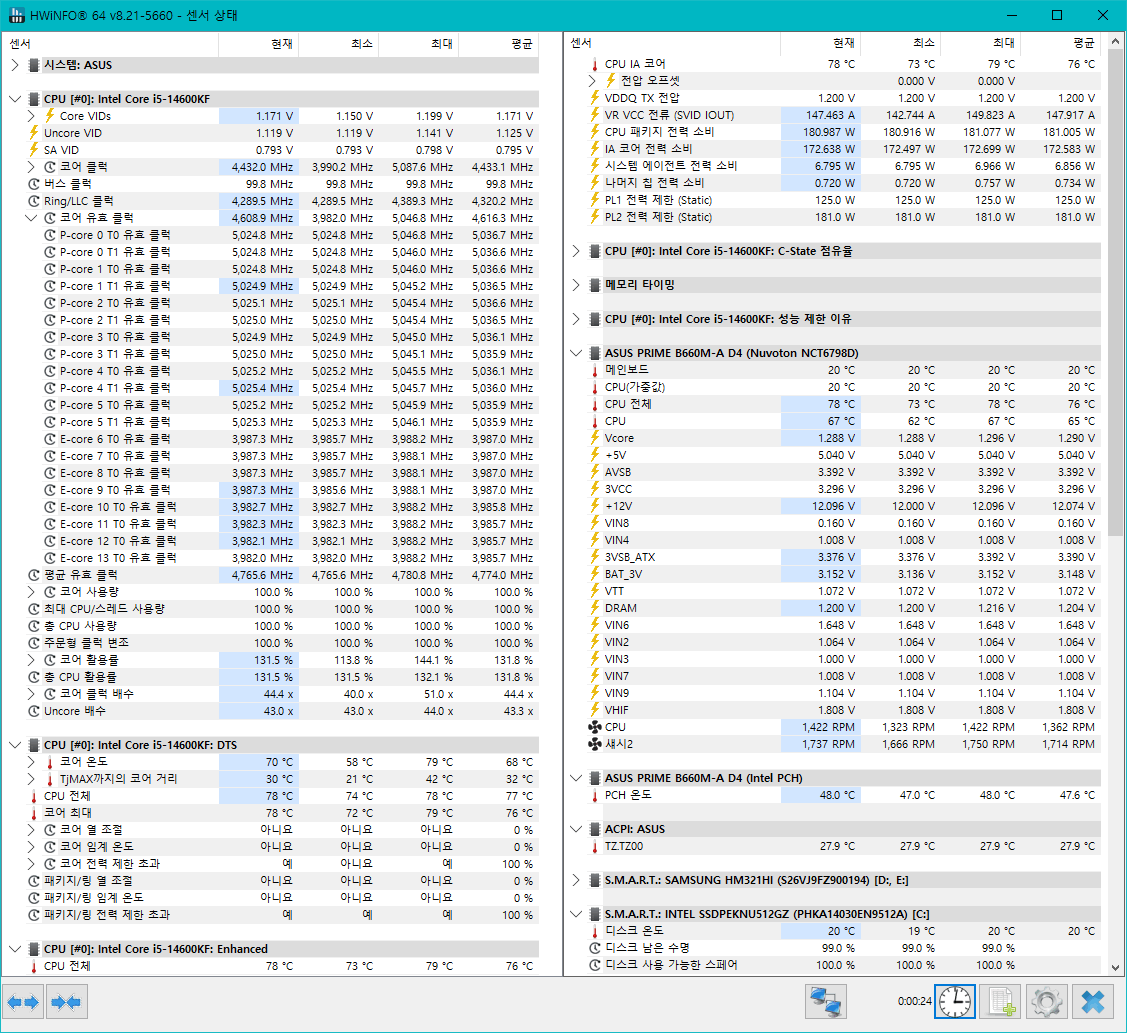Click the lightning icon beside DRAM voltage
The image size is (1127, 1033).
coord(594,608)
